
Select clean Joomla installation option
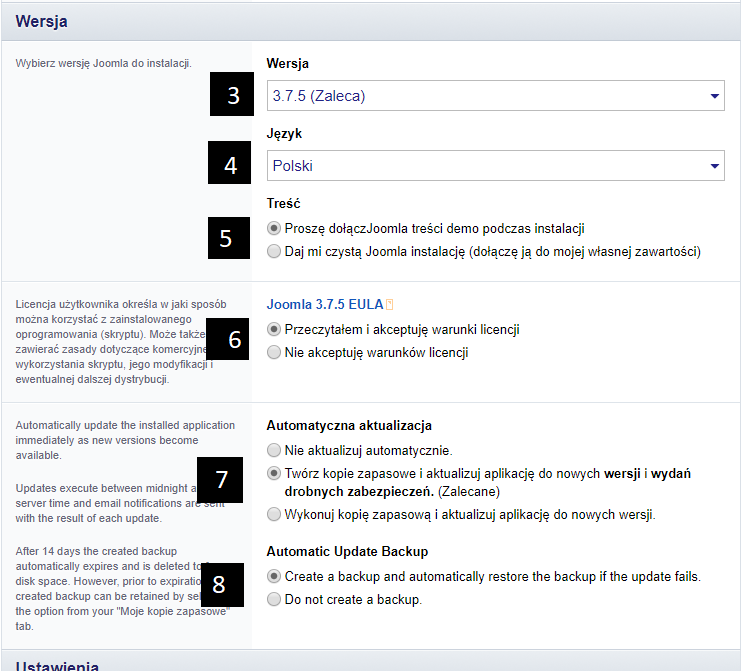click(274, 251)
